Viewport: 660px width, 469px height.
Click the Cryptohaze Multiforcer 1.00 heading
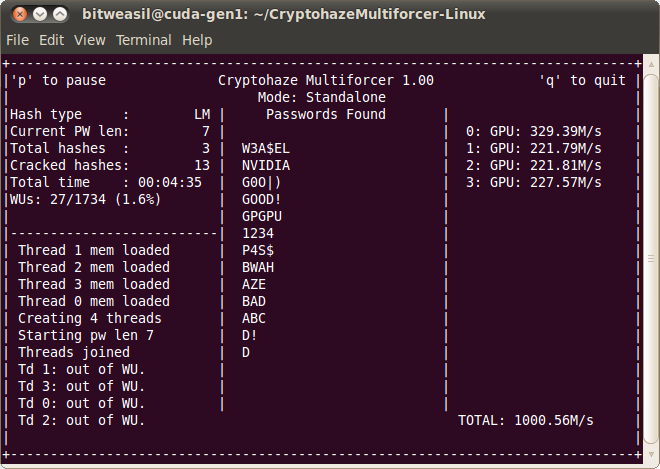click(325, 80)
